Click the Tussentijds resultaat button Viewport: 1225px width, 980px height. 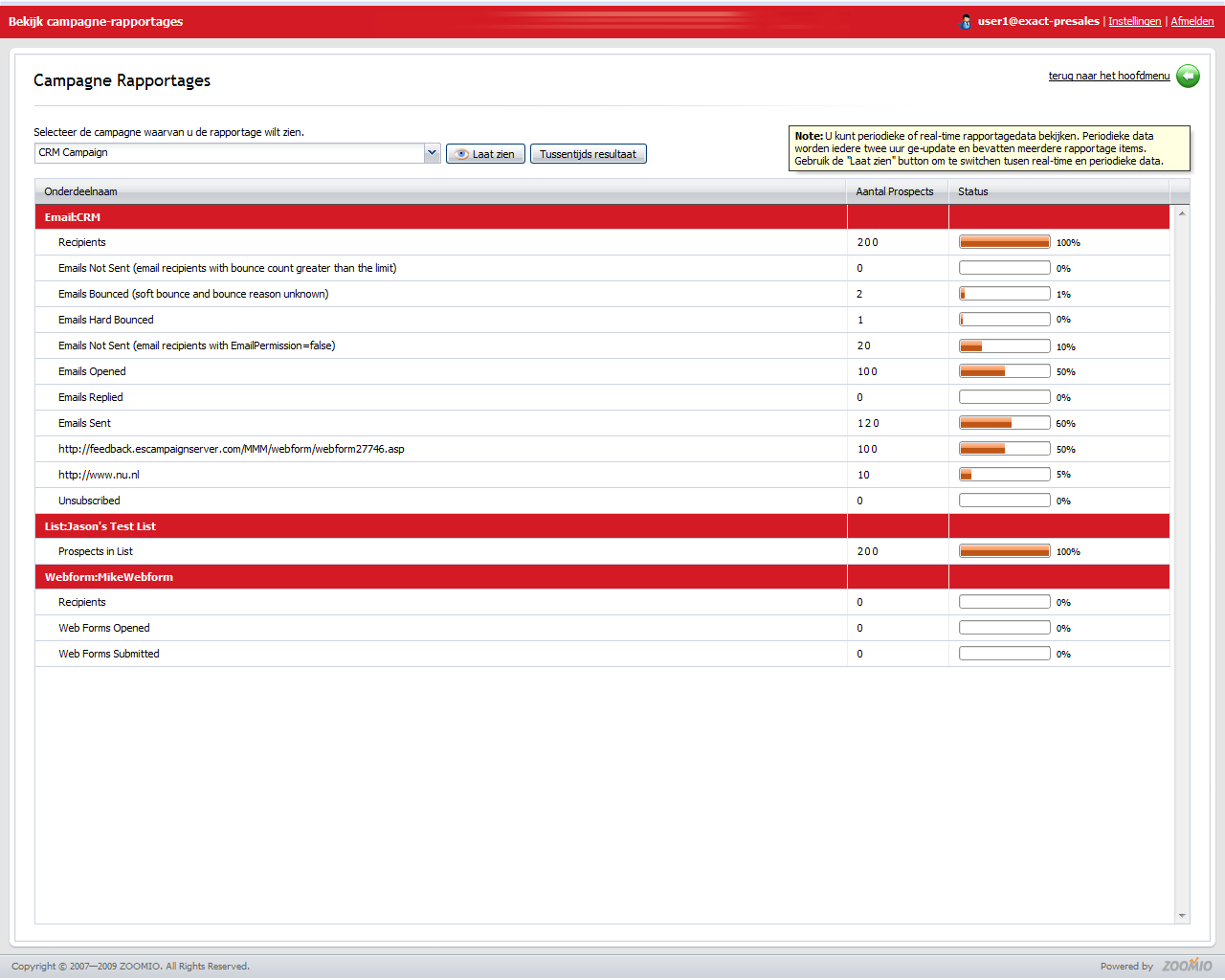(x=589, y=154)
